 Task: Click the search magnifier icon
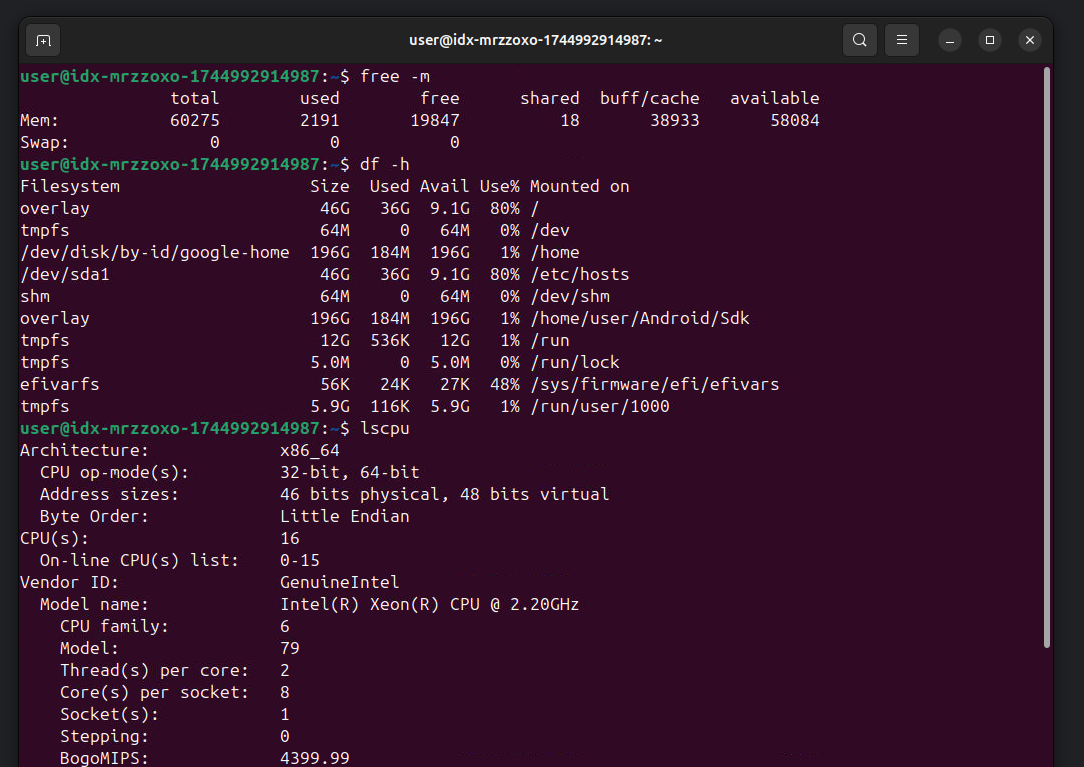tap(859, 40)
